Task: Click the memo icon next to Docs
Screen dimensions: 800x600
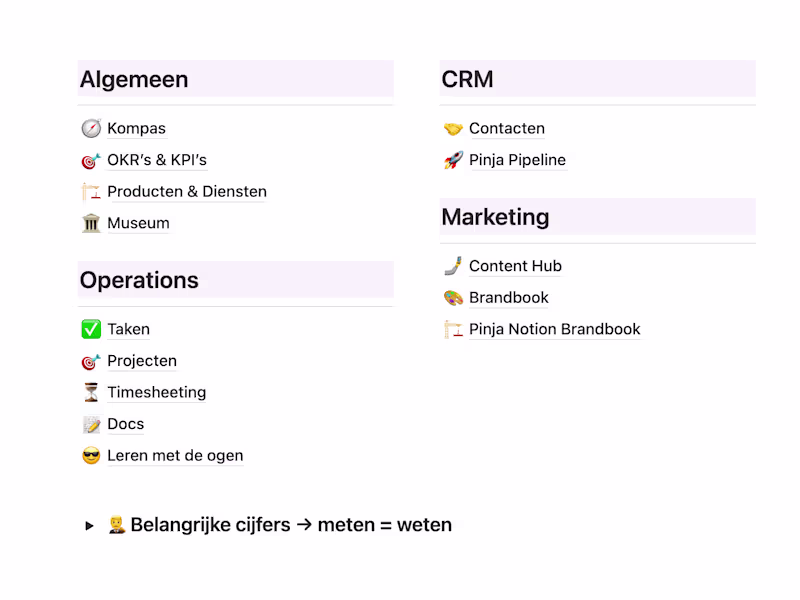Action: [90, 423]
